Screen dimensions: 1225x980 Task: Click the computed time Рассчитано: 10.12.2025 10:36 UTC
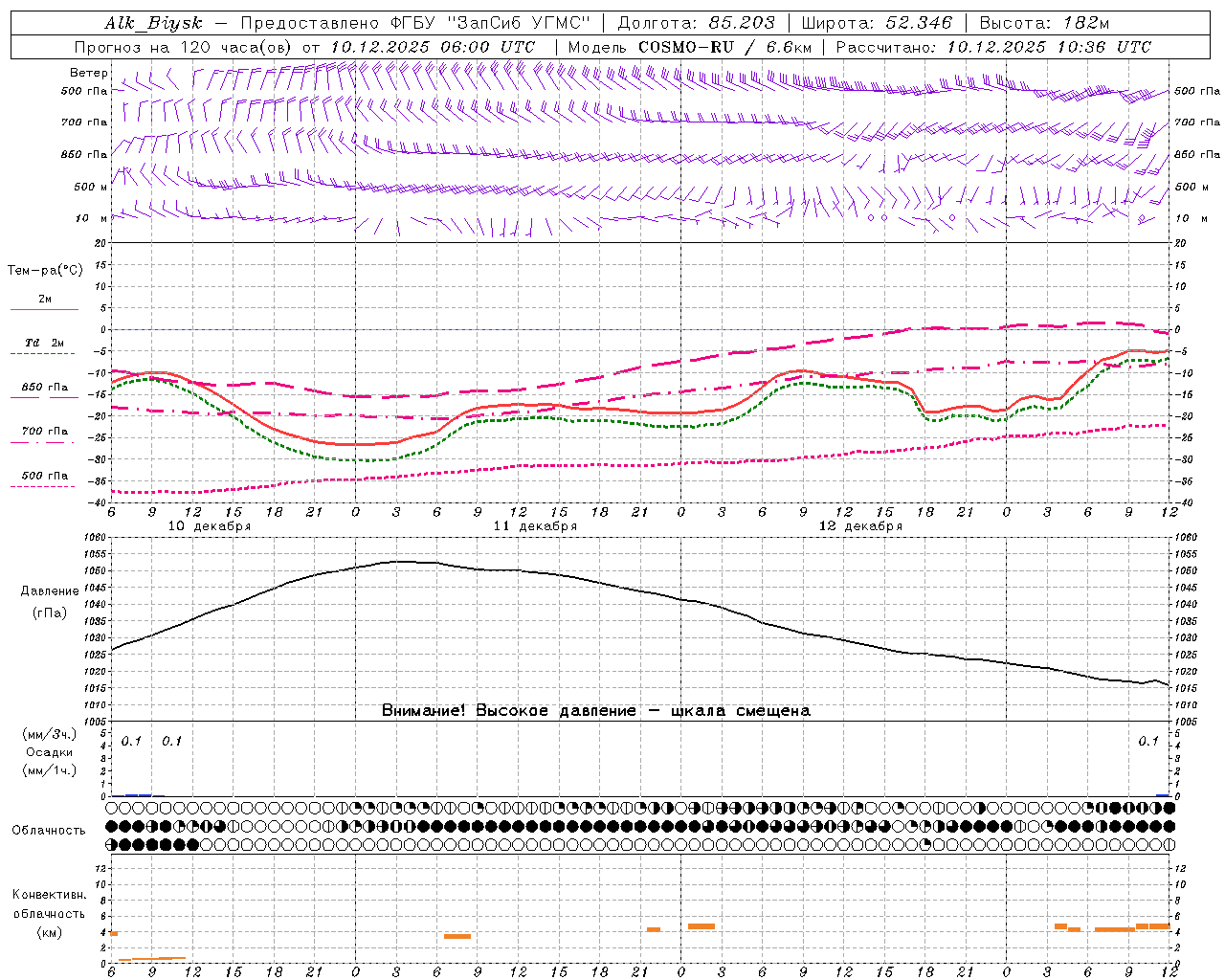click(x=993, y=47)
